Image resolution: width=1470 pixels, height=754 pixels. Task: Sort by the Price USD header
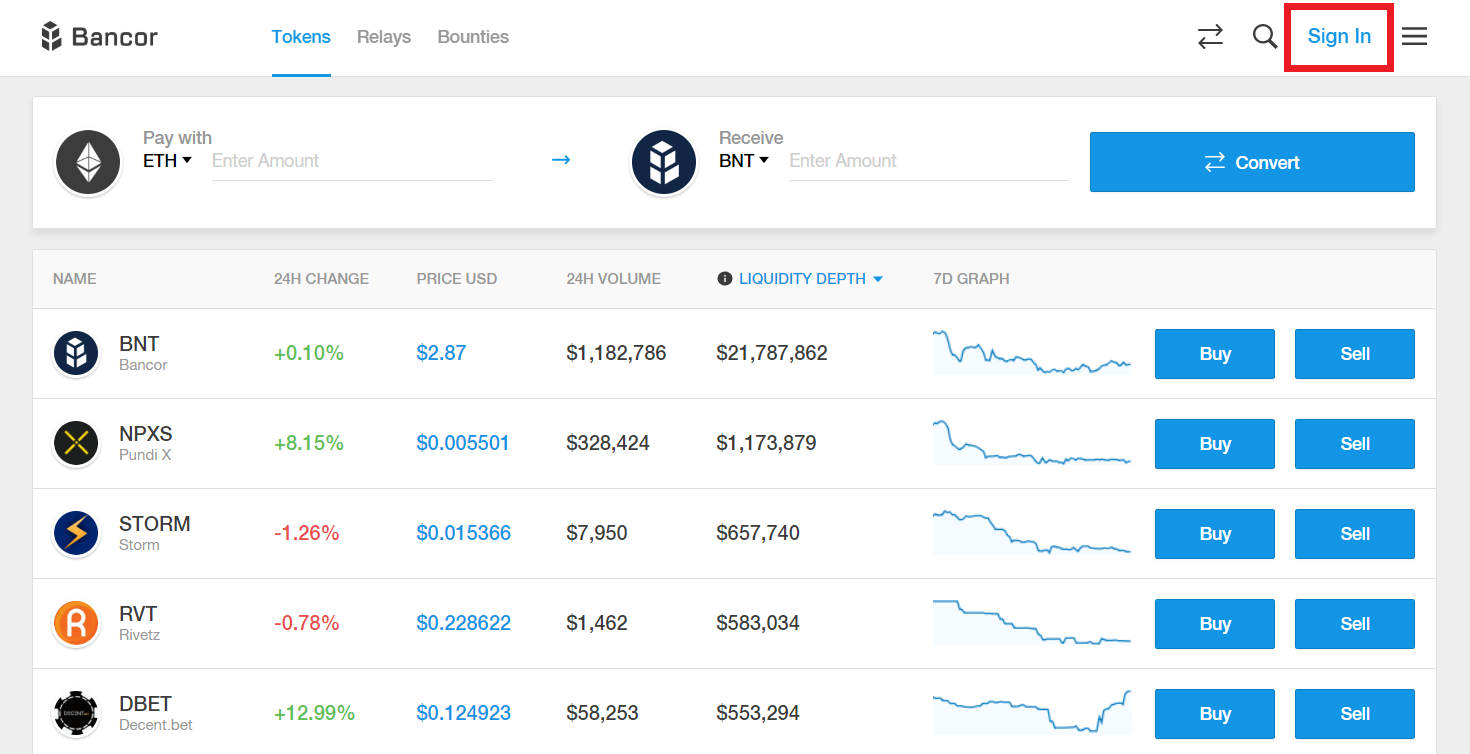tap(457, 279)
